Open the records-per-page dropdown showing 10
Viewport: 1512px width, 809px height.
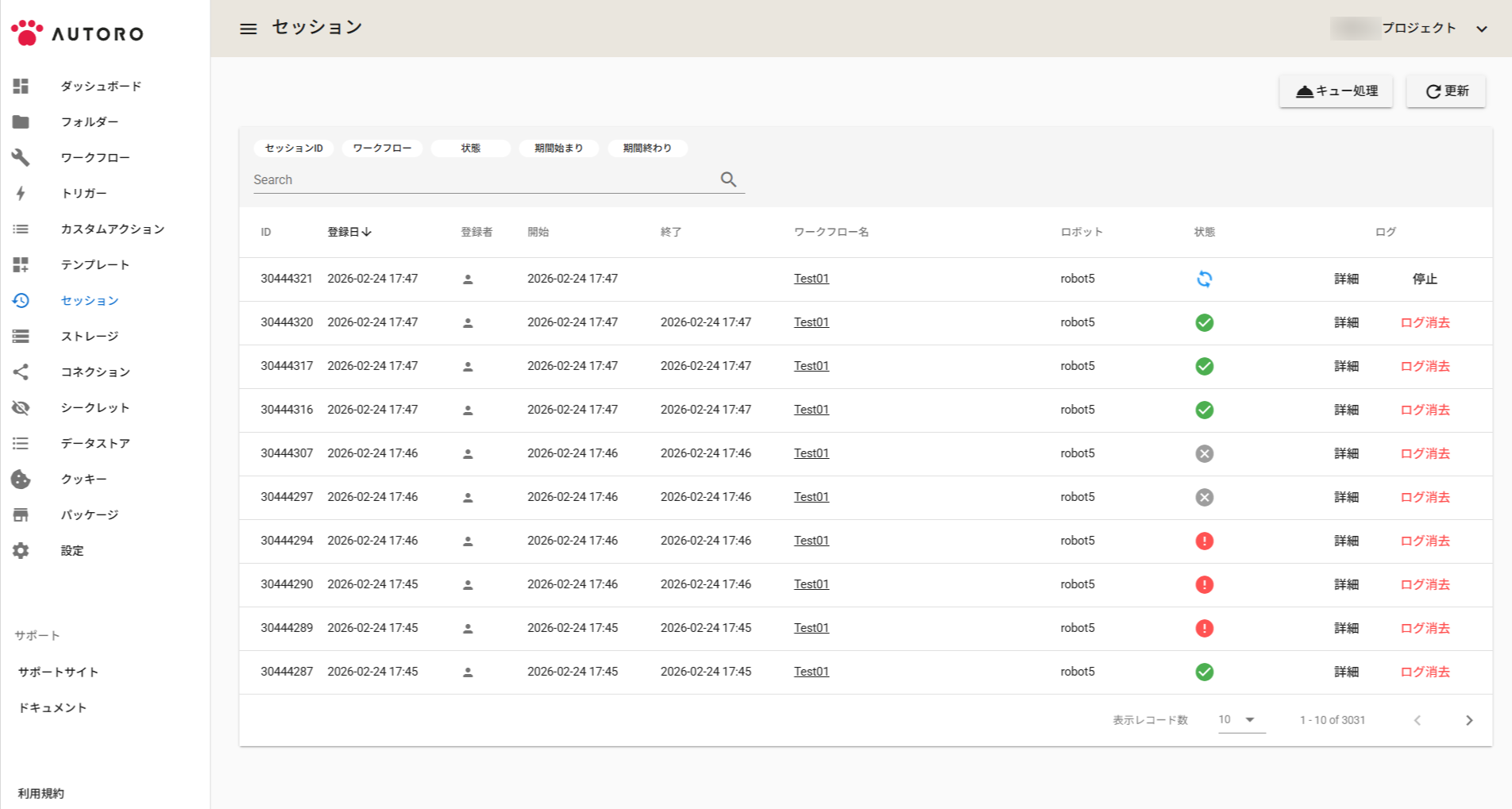[x=1240, y=720]
